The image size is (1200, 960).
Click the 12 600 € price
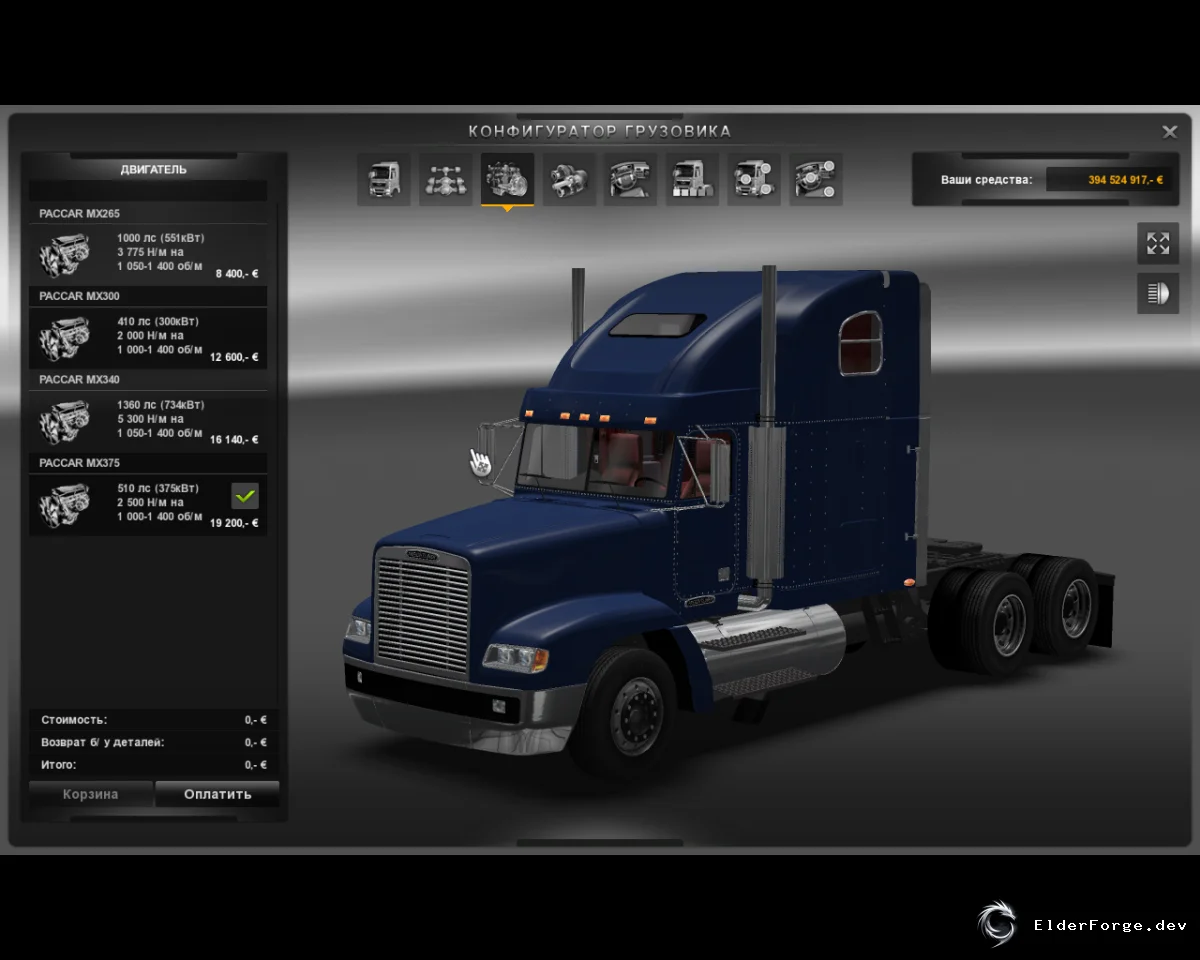(x=234, y=357)
